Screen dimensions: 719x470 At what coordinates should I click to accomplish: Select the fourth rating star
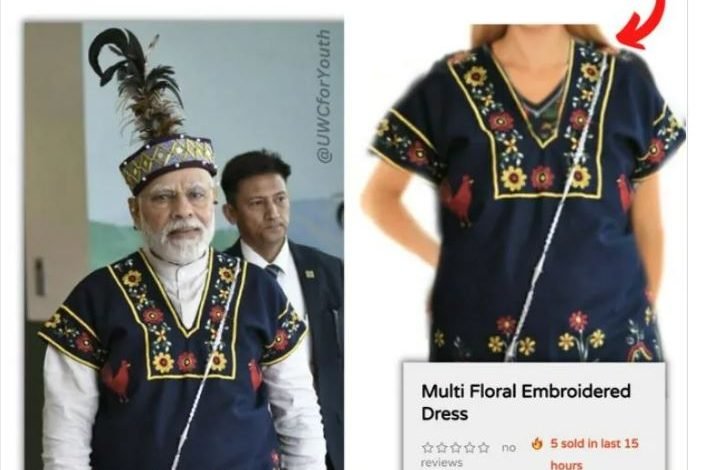pos(469,447)
